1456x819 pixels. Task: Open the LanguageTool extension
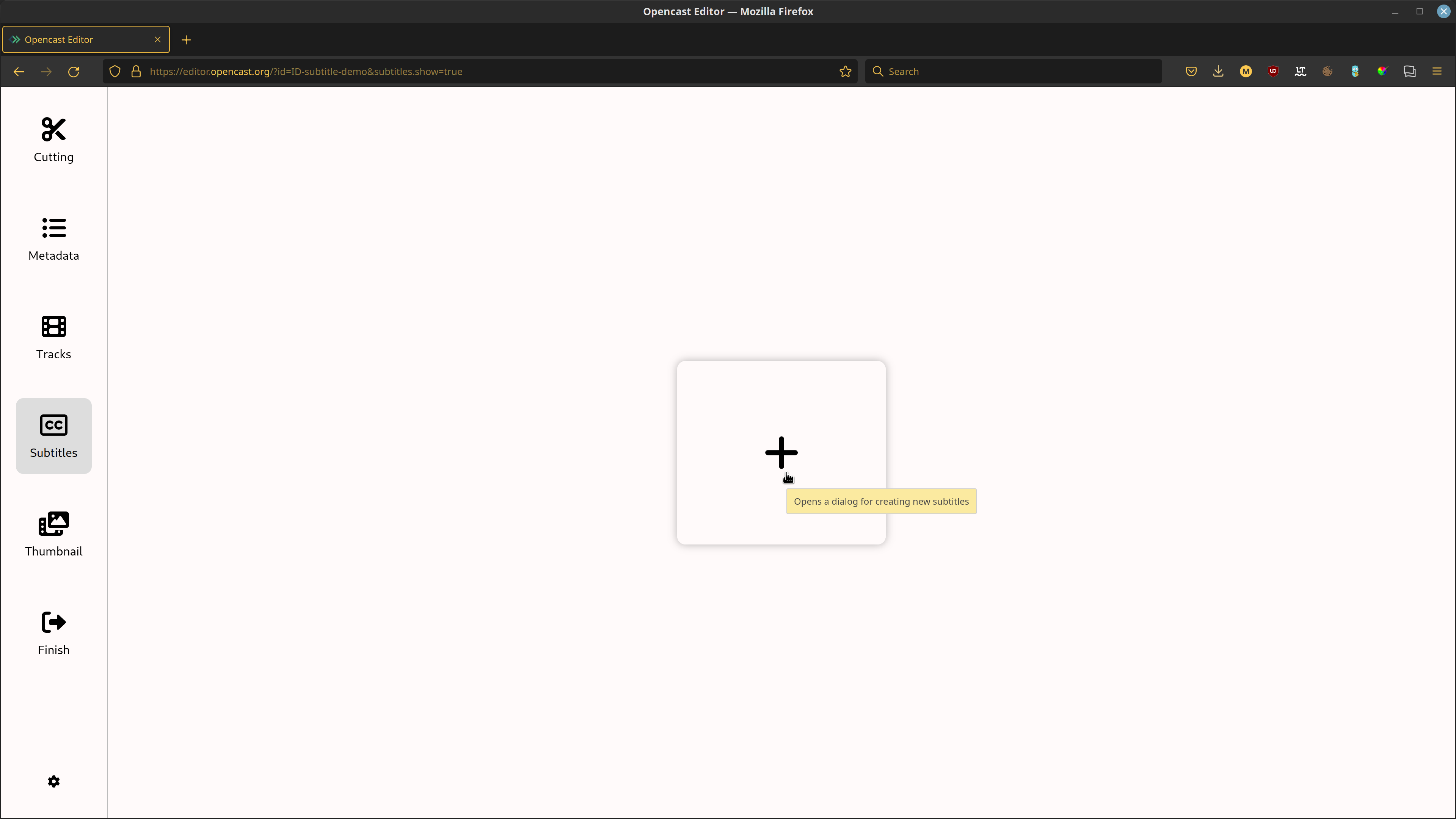[1300, 71]
